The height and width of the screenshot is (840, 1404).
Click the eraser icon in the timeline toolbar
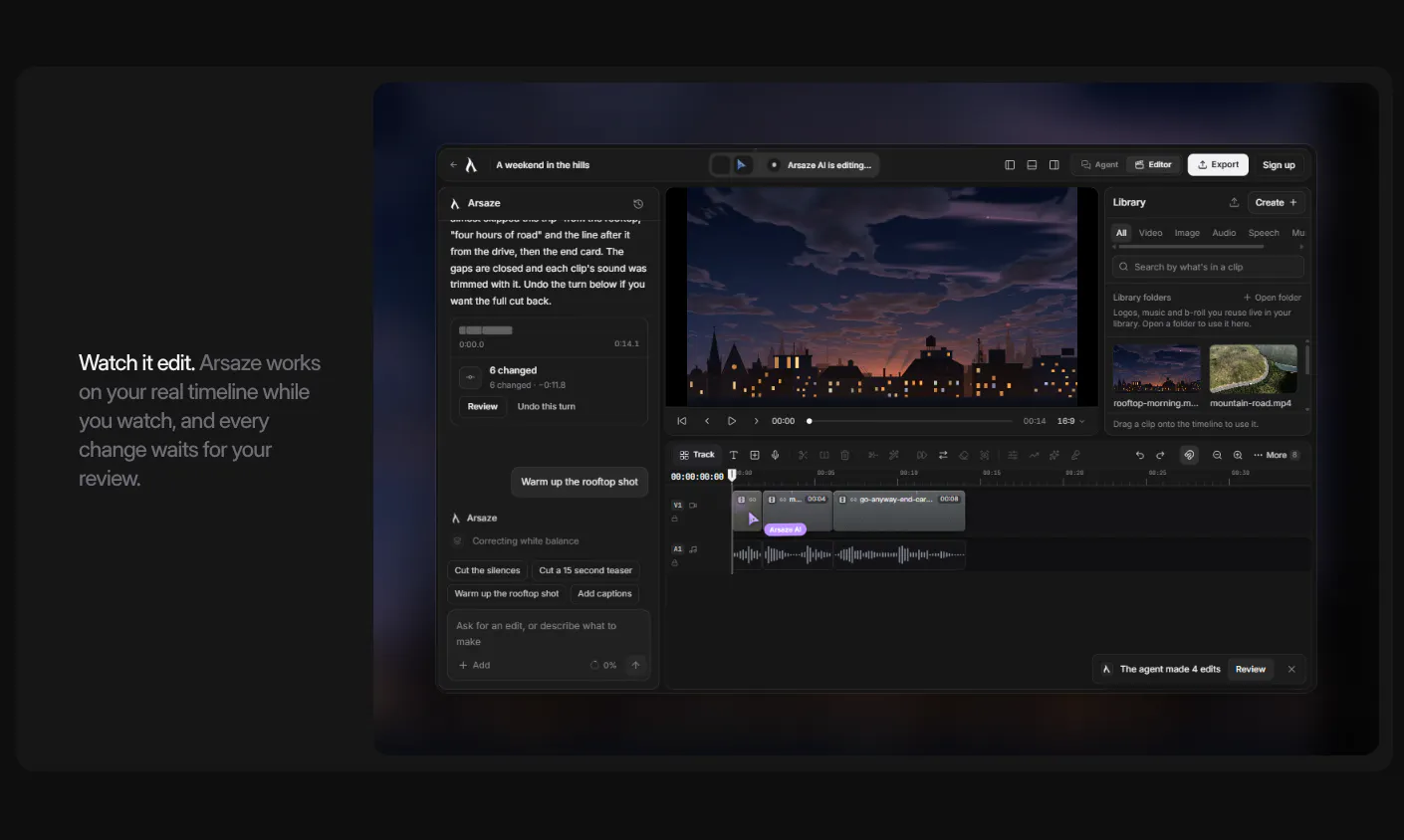[x=964, y=455]
